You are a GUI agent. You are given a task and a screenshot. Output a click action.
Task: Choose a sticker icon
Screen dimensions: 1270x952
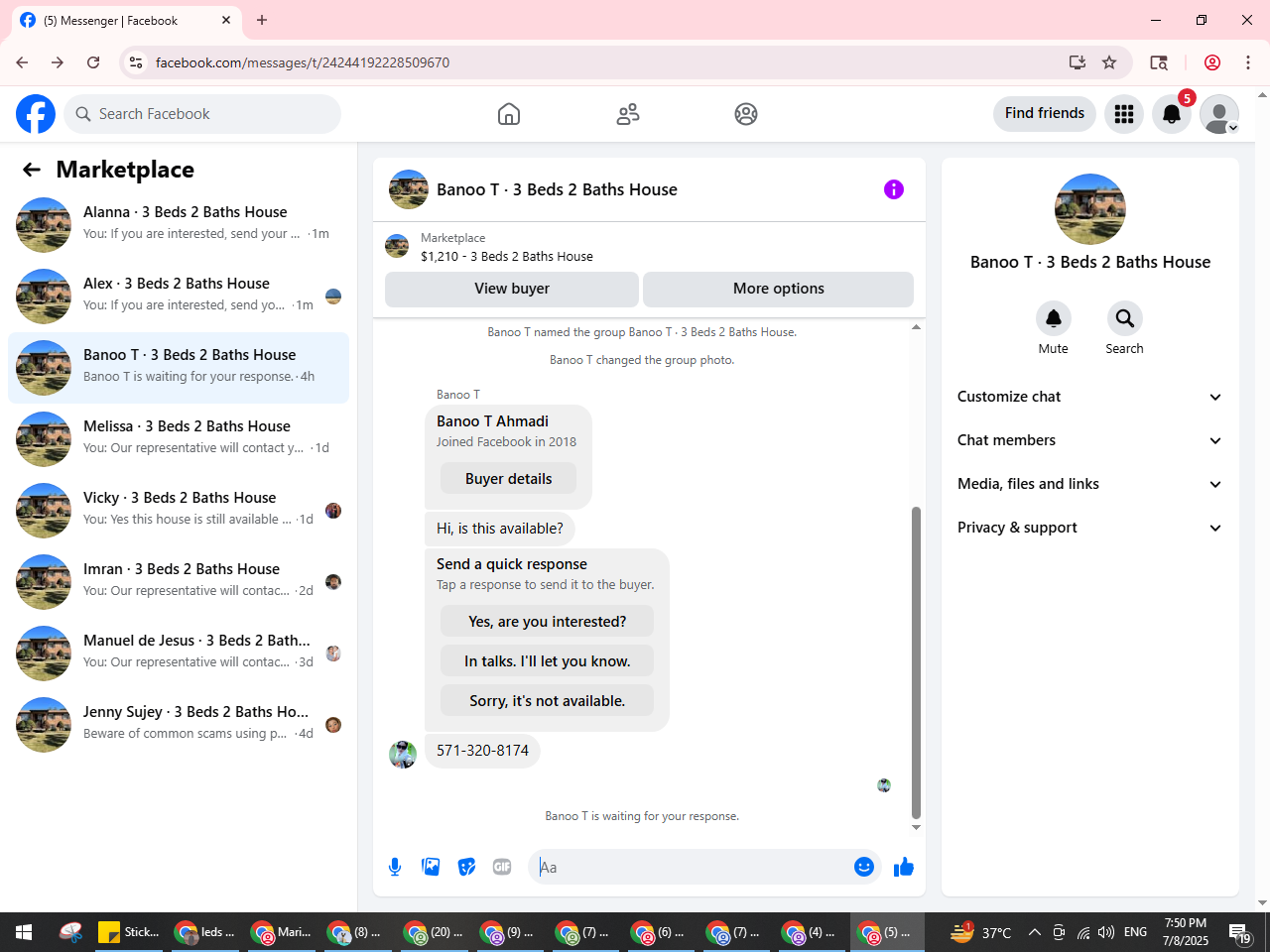pyautogui.click(x=466, y=867)
